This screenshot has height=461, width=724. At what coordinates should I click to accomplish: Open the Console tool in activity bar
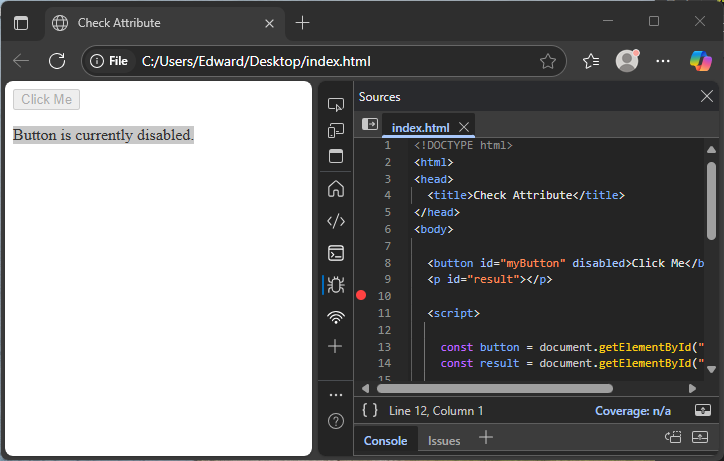[336, 253]
